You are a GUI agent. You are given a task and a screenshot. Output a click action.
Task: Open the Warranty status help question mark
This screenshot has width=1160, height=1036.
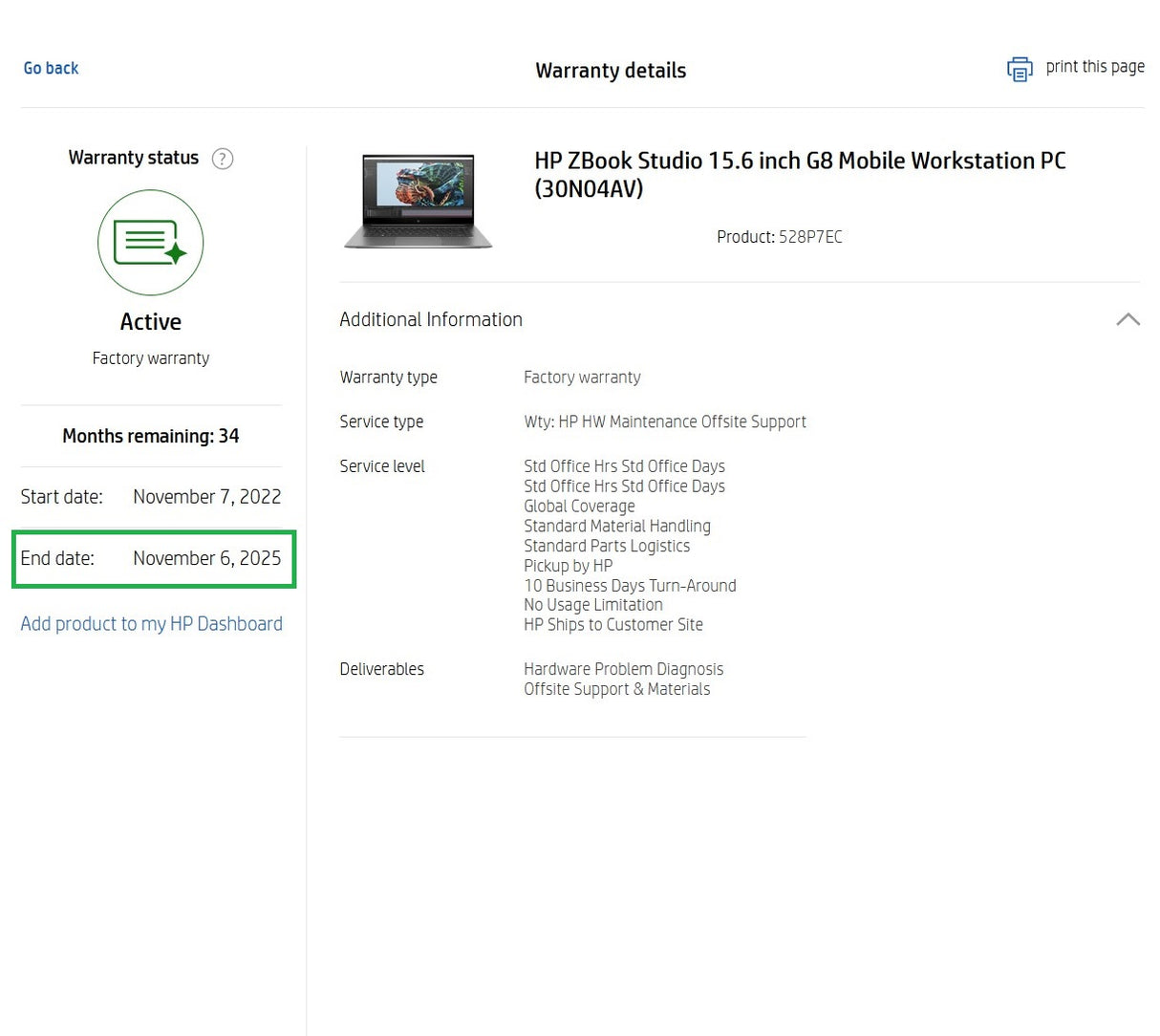click(222, 159)
